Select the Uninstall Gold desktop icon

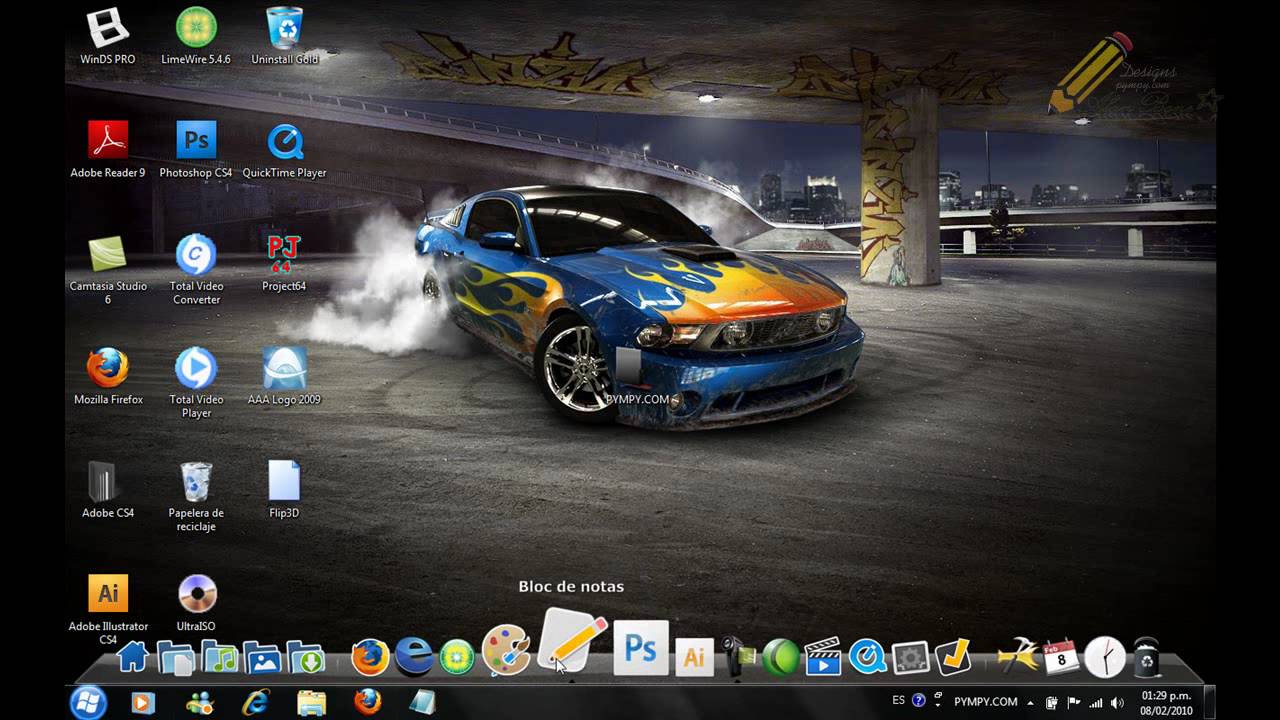pyautogui.click(x=285, y=36)
